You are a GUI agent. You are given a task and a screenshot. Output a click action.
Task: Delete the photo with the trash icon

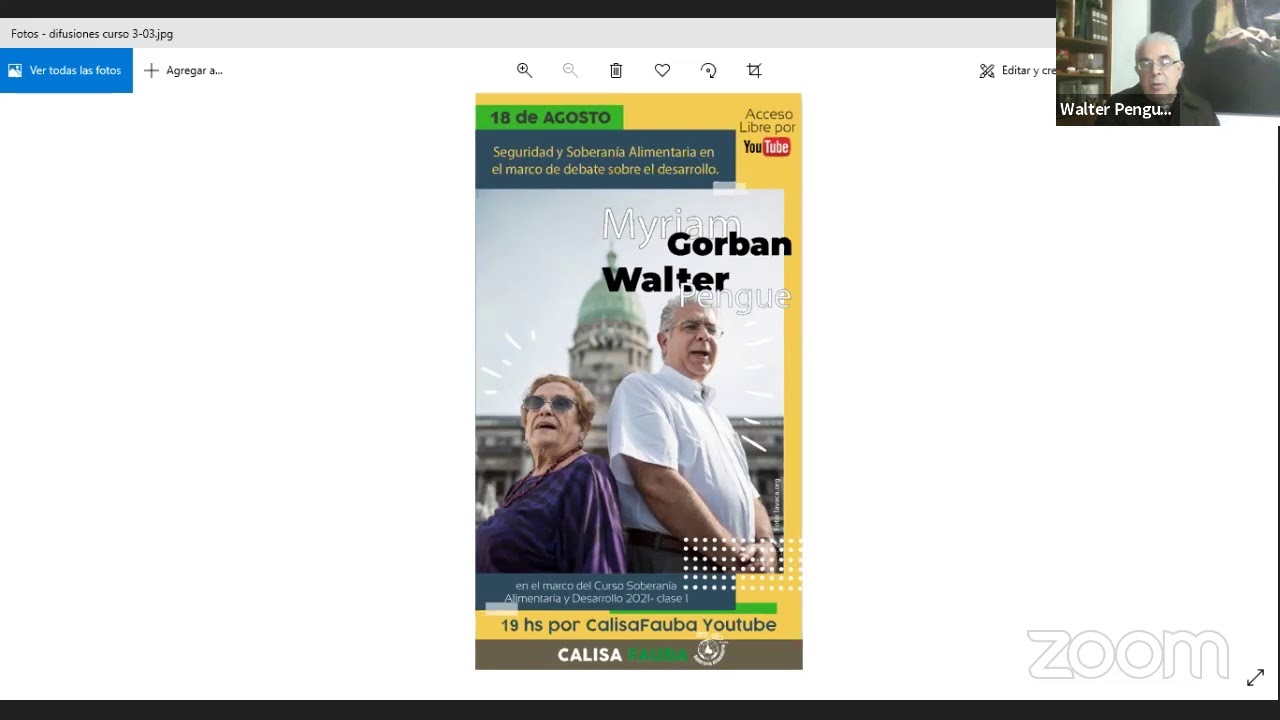[x=616, y=70]
